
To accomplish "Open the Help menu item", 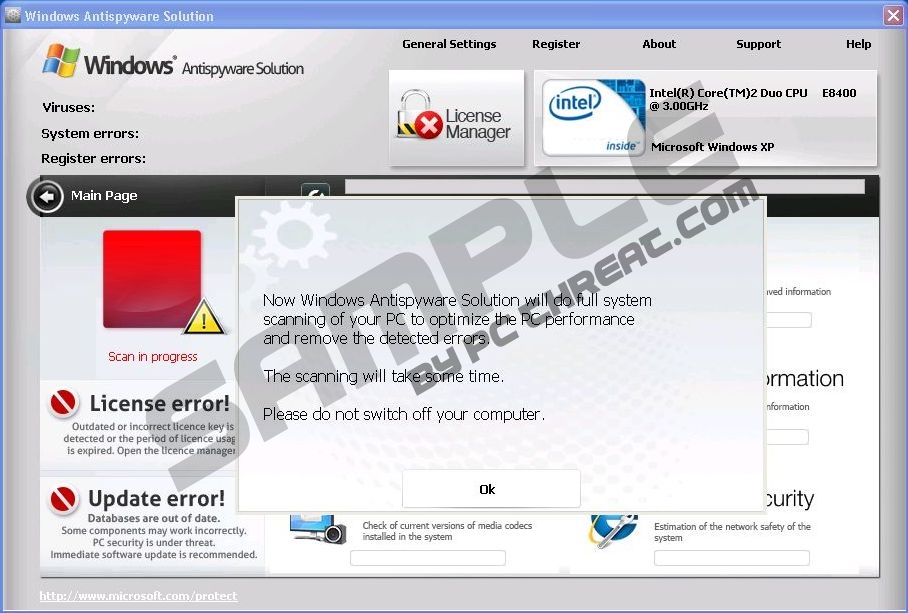I will pos(858,44).
